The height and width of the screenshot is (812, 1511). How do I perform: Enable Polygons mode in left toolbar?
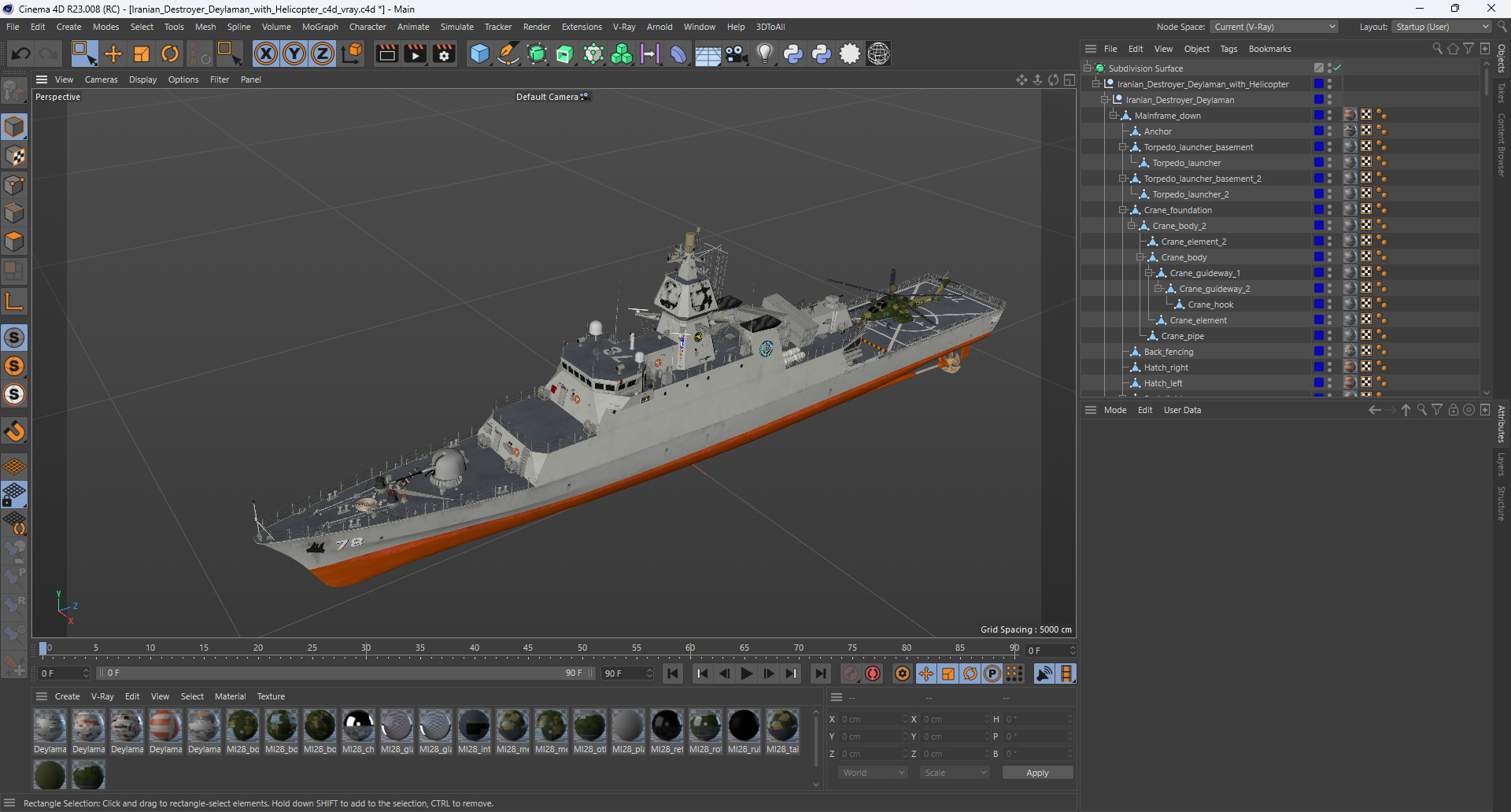[14, 242]
